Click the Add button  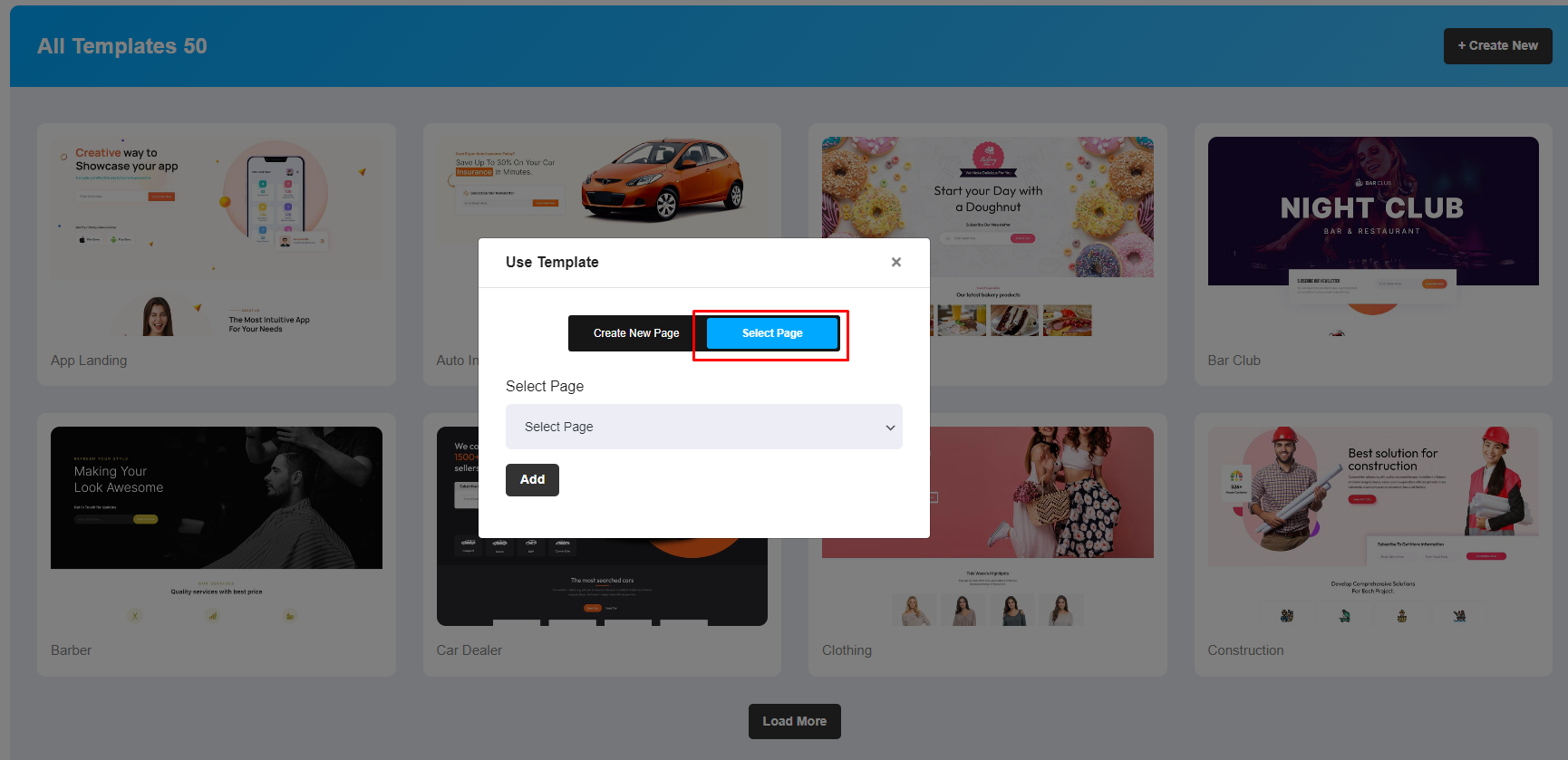pyautogui.click(x=532, y=480)
